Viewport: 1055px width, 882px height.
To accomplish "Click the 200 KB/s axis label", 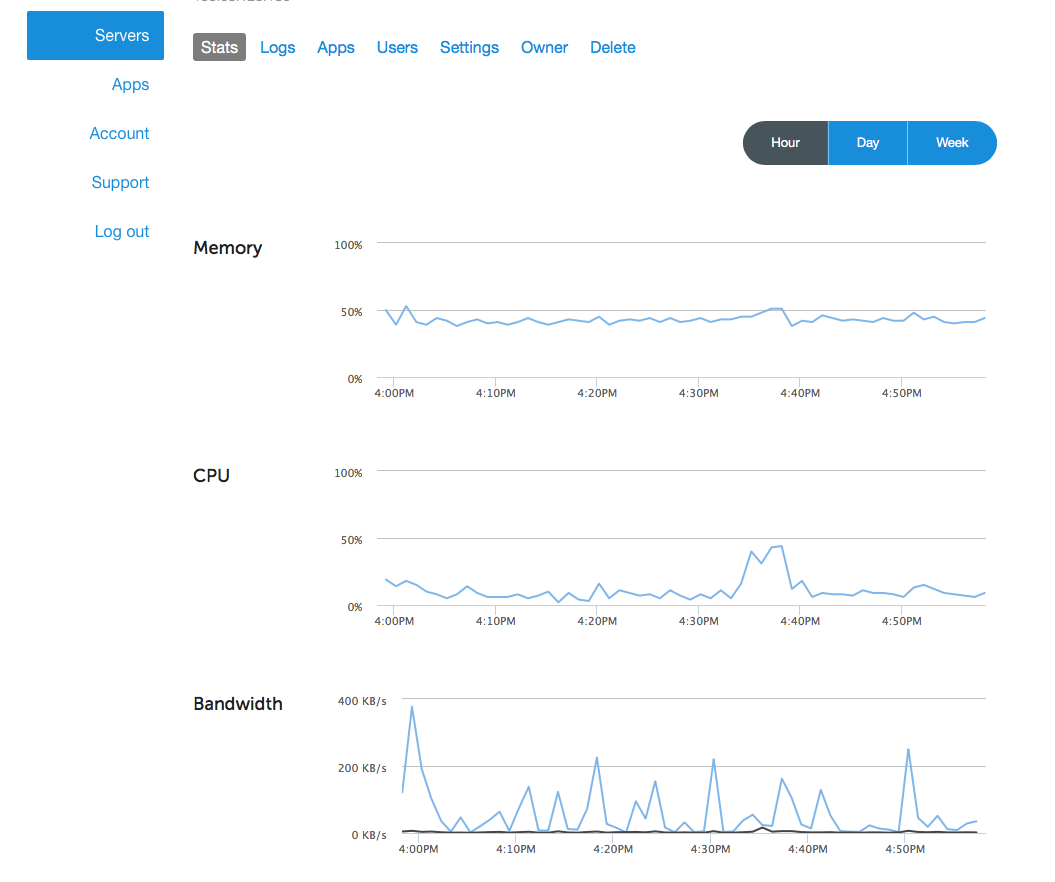I will pos(362,768).
